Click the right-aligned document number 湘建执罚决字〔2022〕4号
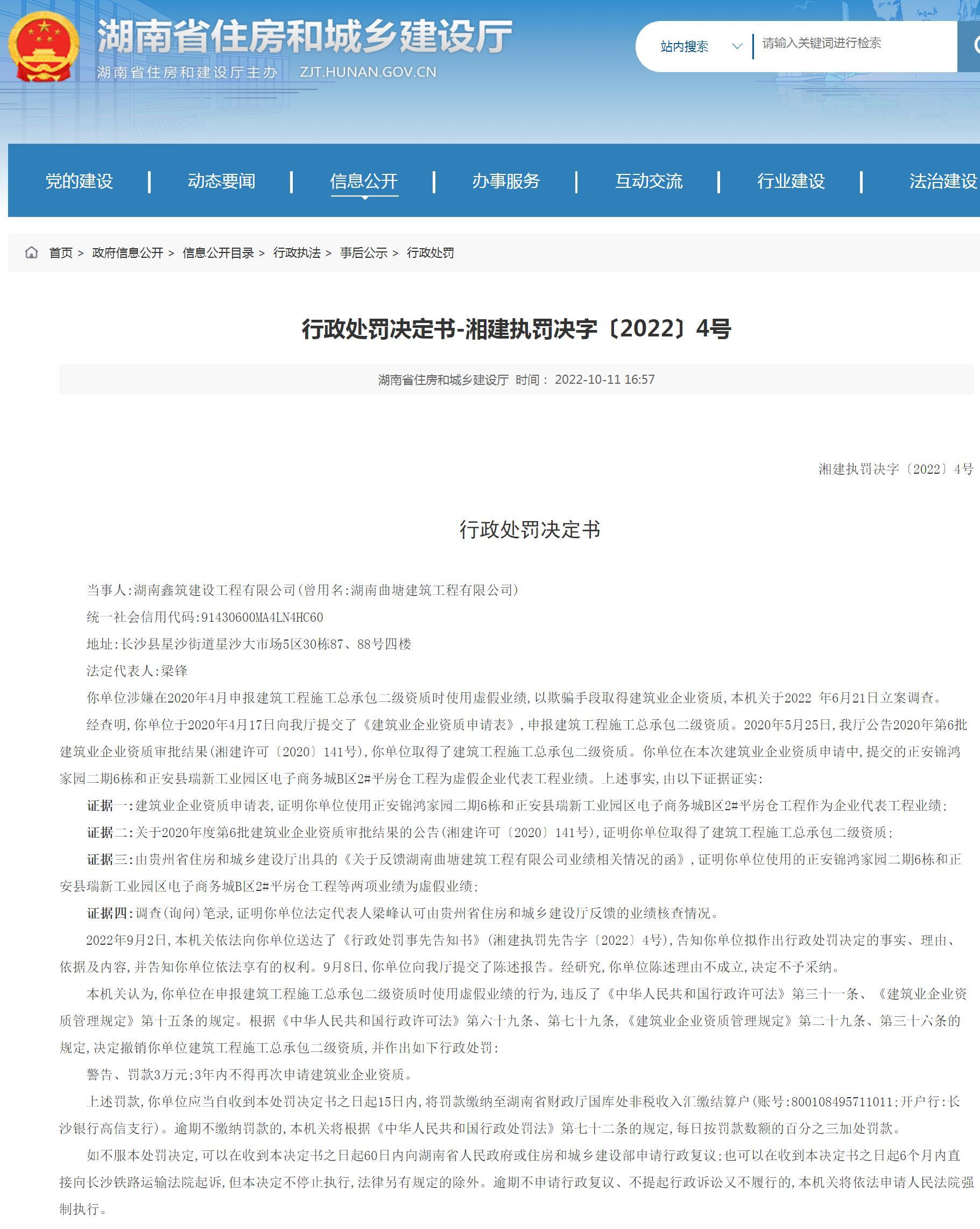 [896, 469]
